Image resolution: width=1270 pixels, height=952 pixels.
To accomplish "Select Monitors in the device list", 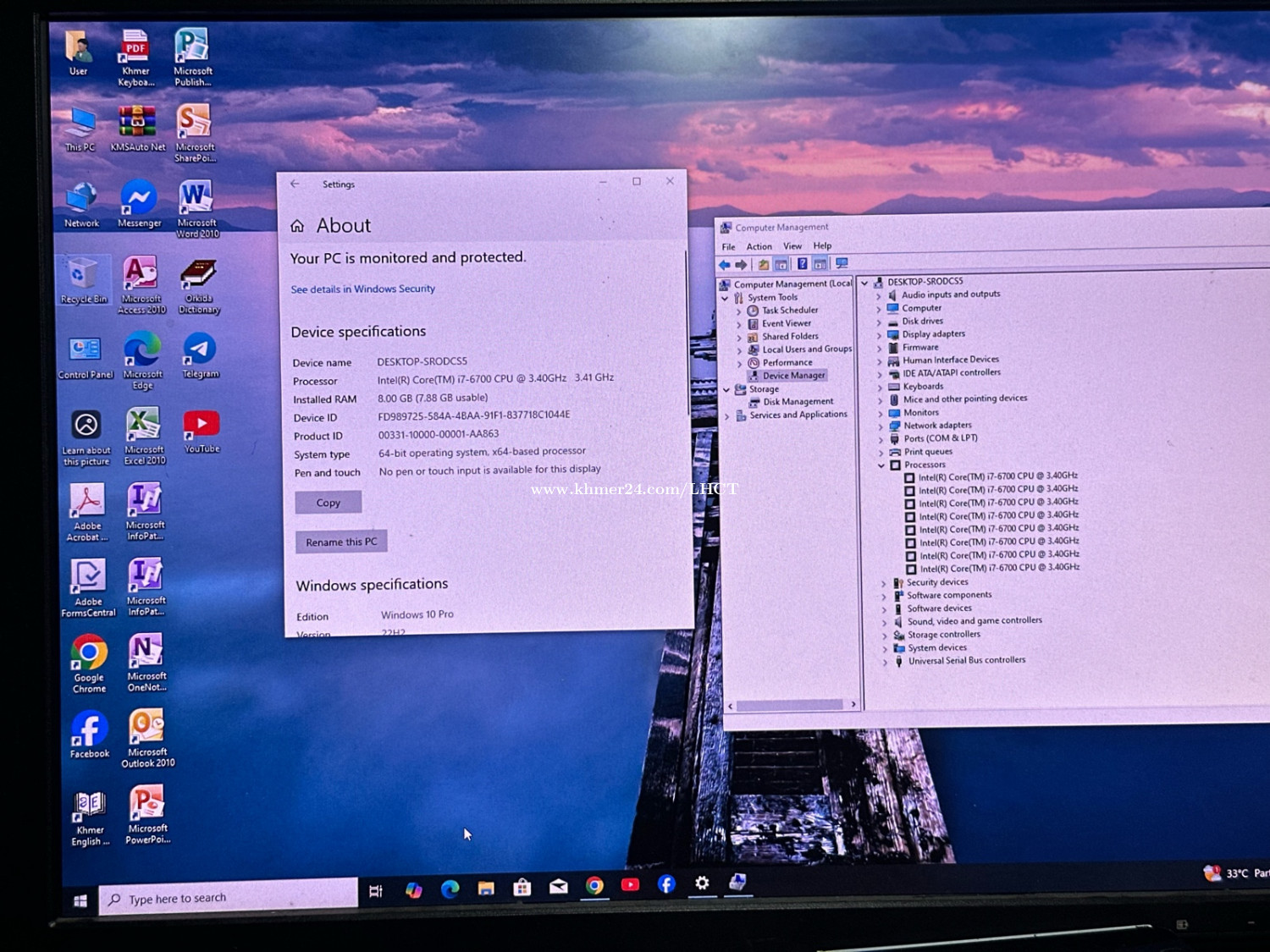I will tap(914, 413).
